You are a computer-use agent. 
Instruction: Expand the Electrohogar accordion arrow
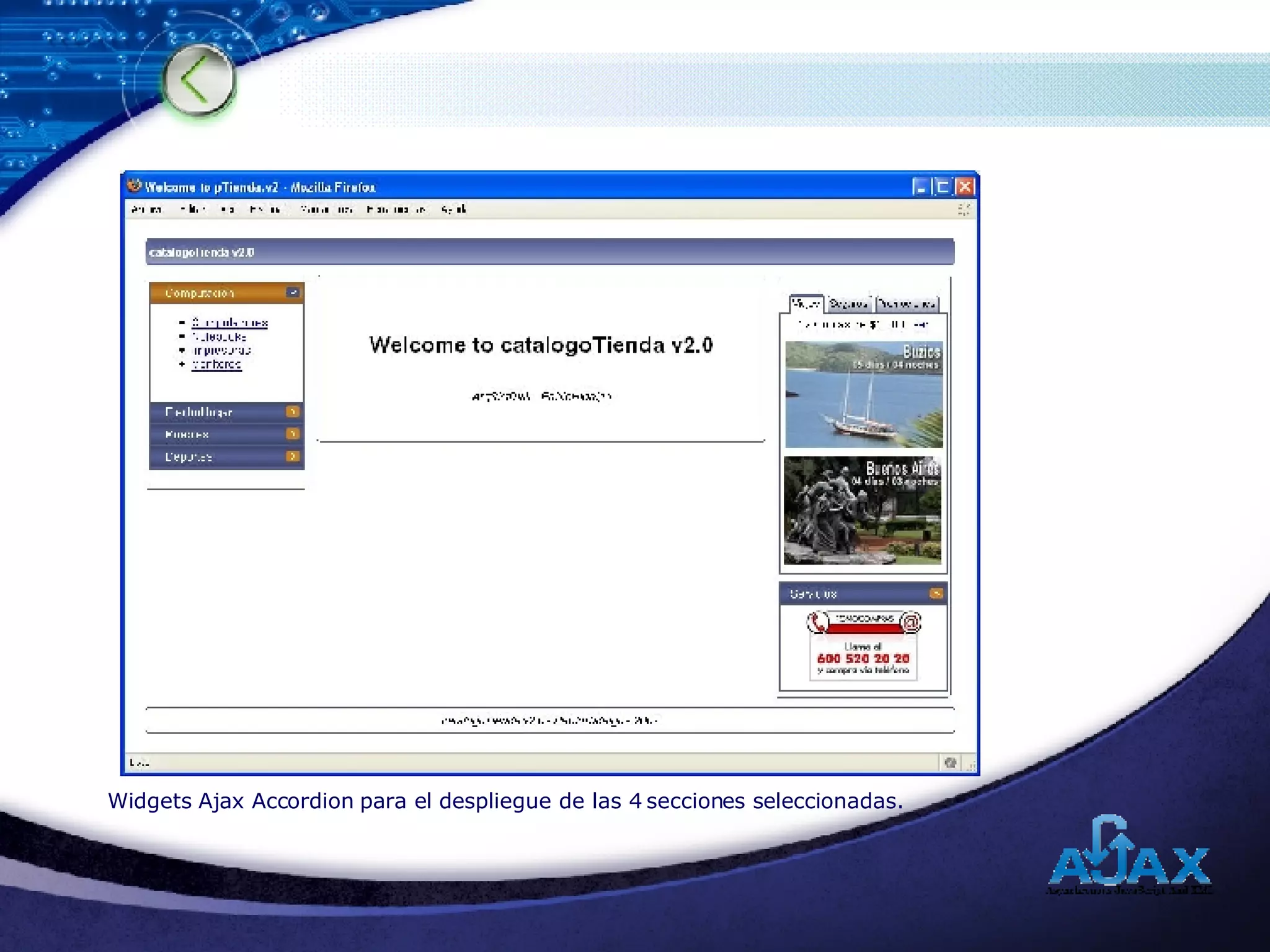point(293,412)
